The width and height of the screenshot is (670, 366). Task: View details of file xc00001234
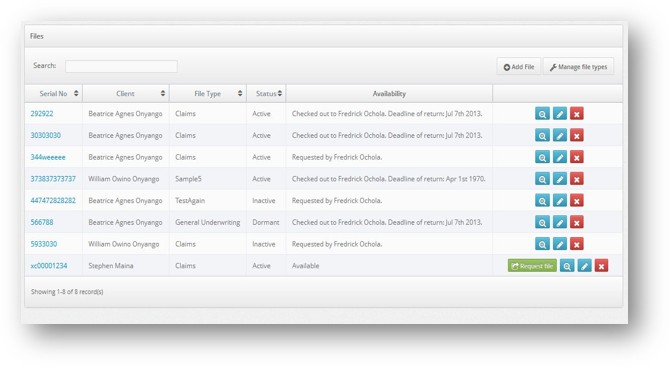[x=567, y=266]
